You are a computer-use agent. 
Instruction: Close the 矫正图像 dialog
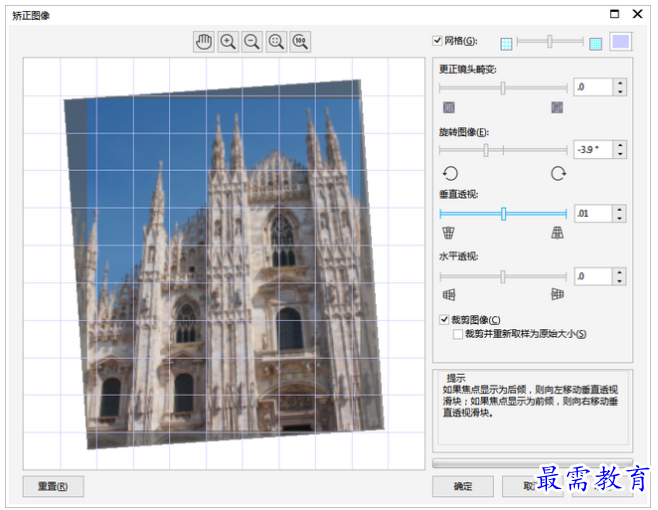coord(637,14)
